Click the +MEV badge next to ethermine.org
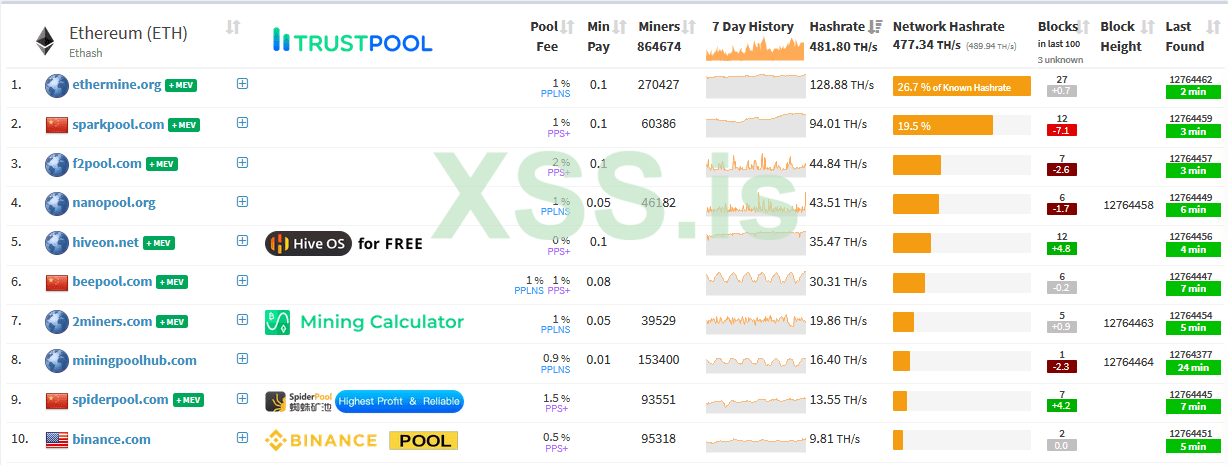 (181, 85)
